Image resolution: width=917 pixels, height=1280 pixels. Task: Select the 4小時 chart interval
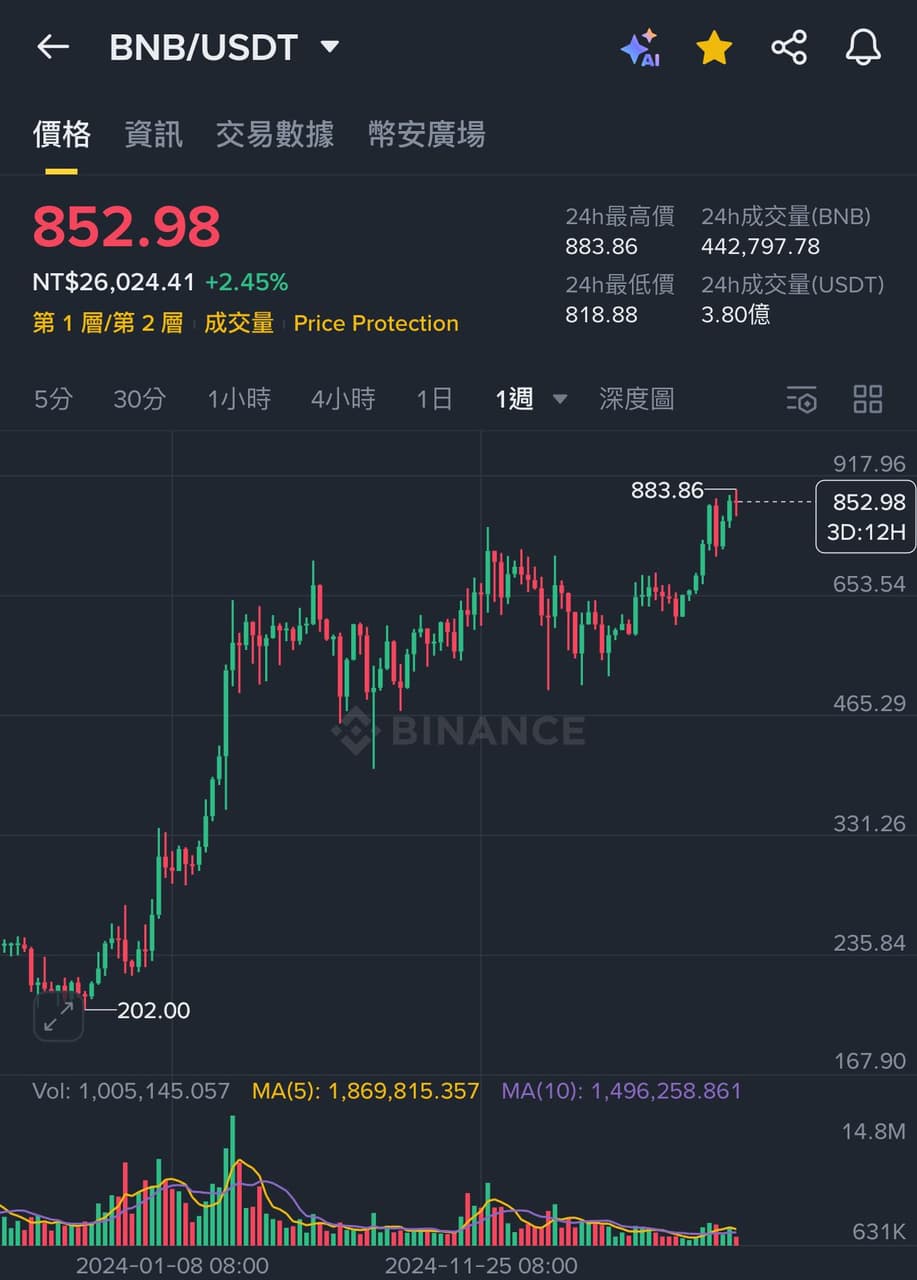pyautogui.click(x=343, y=399)
